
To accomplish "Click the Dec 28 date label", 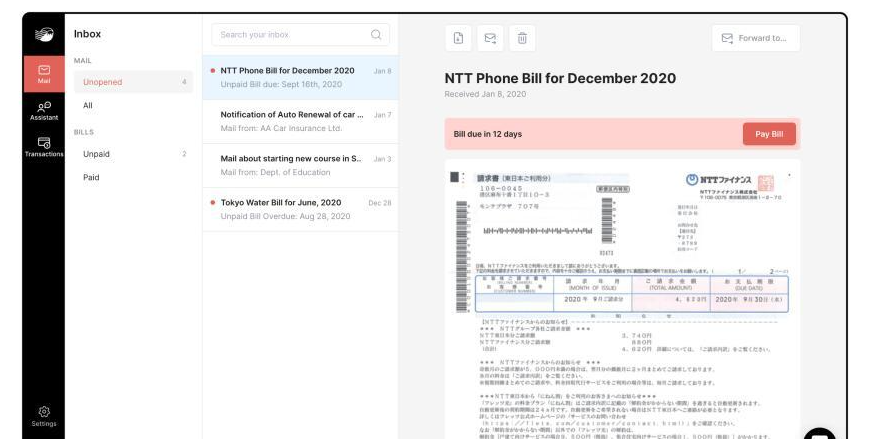I will tap(380, 203).
